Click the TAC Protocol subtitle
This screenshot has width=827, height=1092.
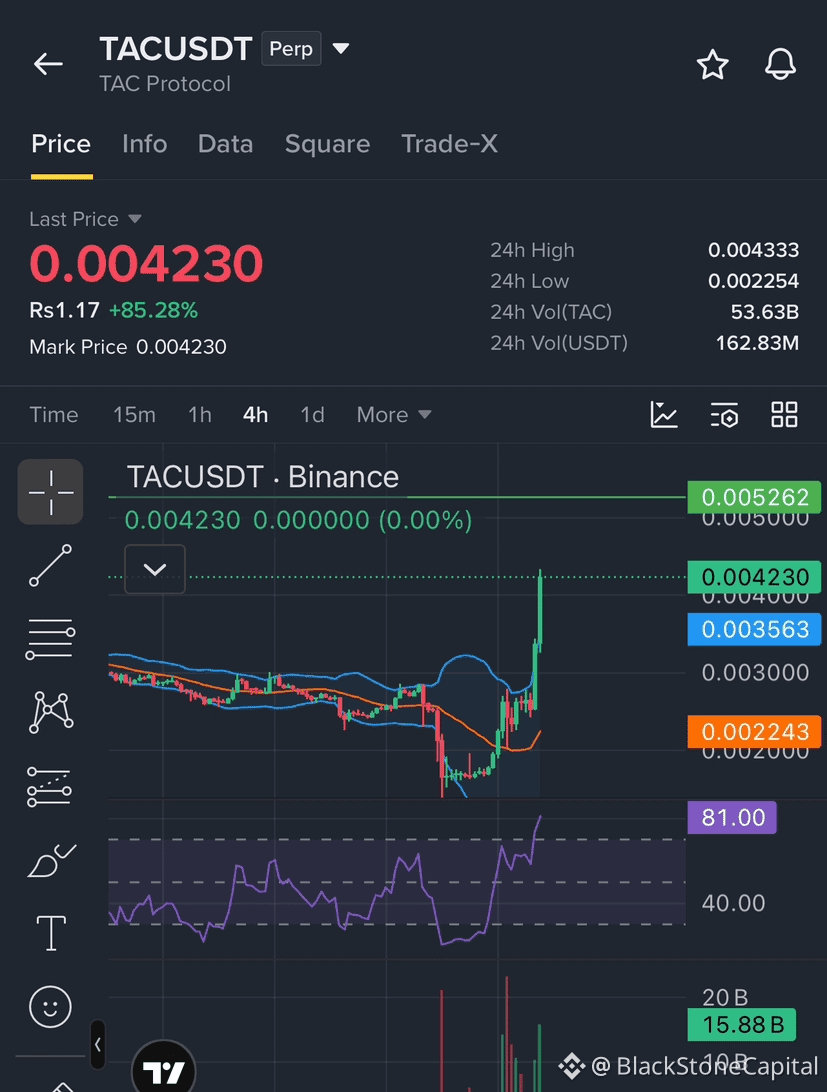pyautogui.click(x=165, y=84)
